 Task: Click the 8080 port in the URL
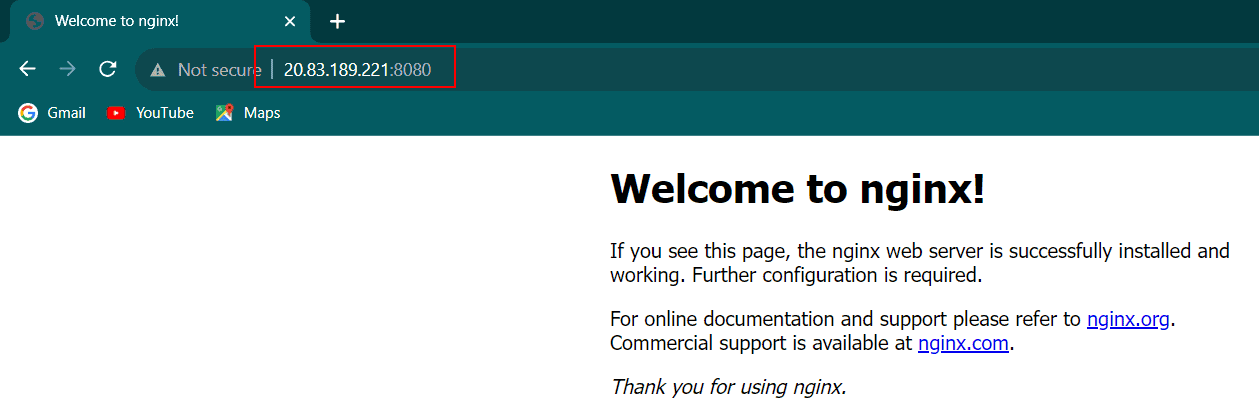412,70
